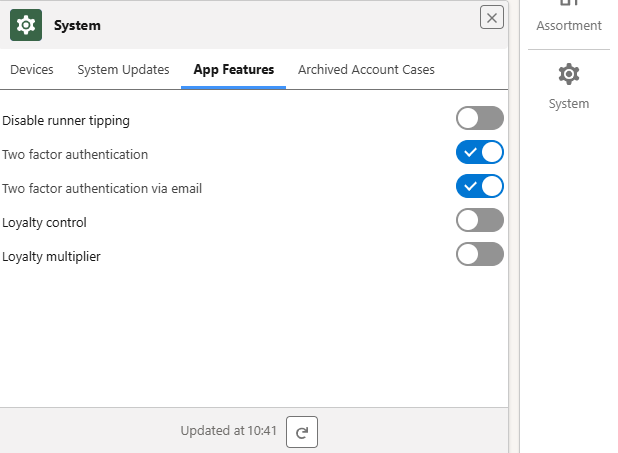
Task: Click the green System gear icon in header
Action: tap(26, 25)
